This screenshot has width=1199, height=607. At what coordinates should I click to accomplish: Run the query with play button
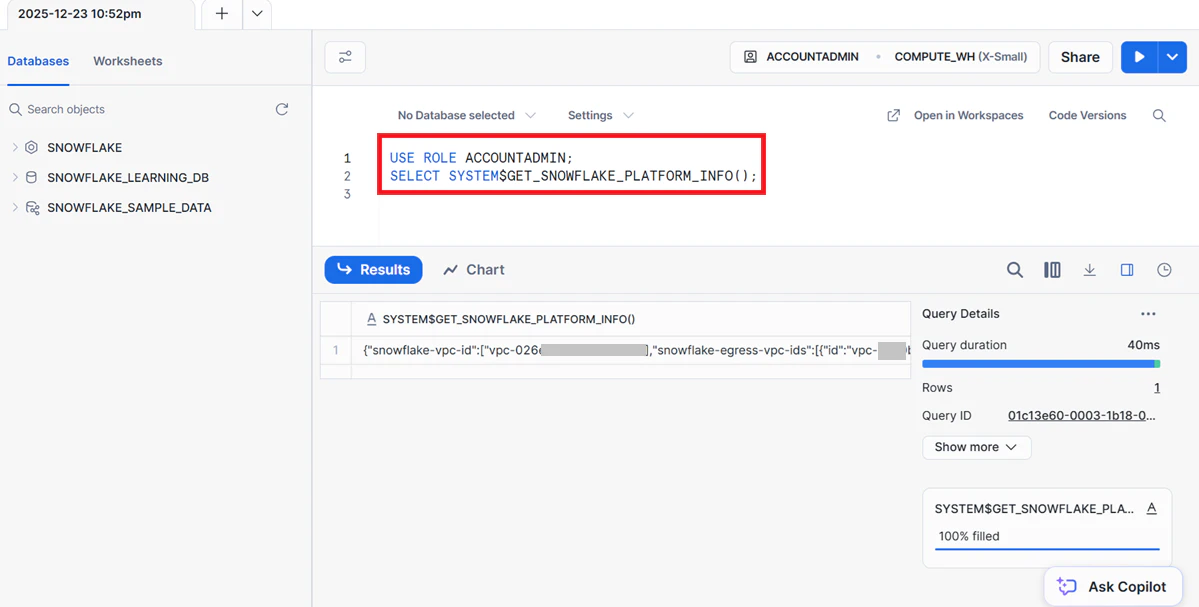[1139, 57]
